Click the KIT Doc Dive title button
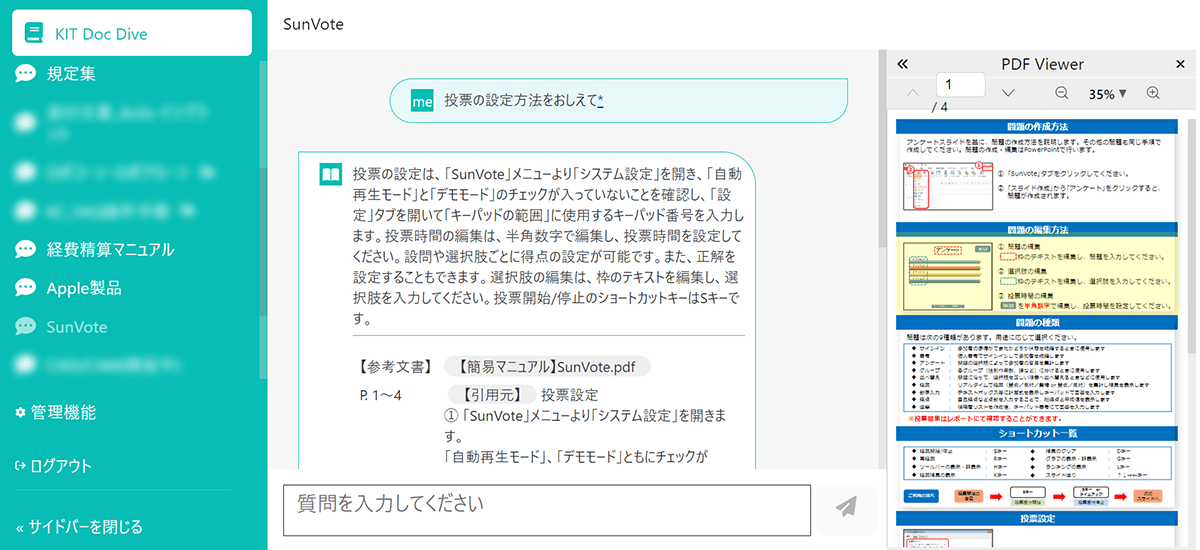This screenshot has height=550, width=1200. (x=132, y=33)
